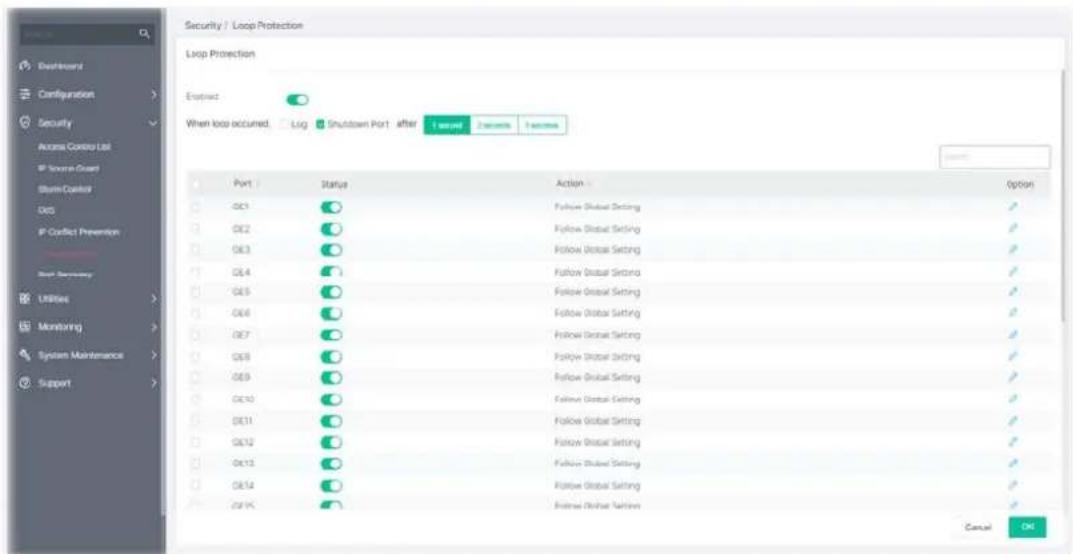This screenshot has width=1073, height=554.
Task: Toggle GE14 status switch
Action: click(331, 485)
